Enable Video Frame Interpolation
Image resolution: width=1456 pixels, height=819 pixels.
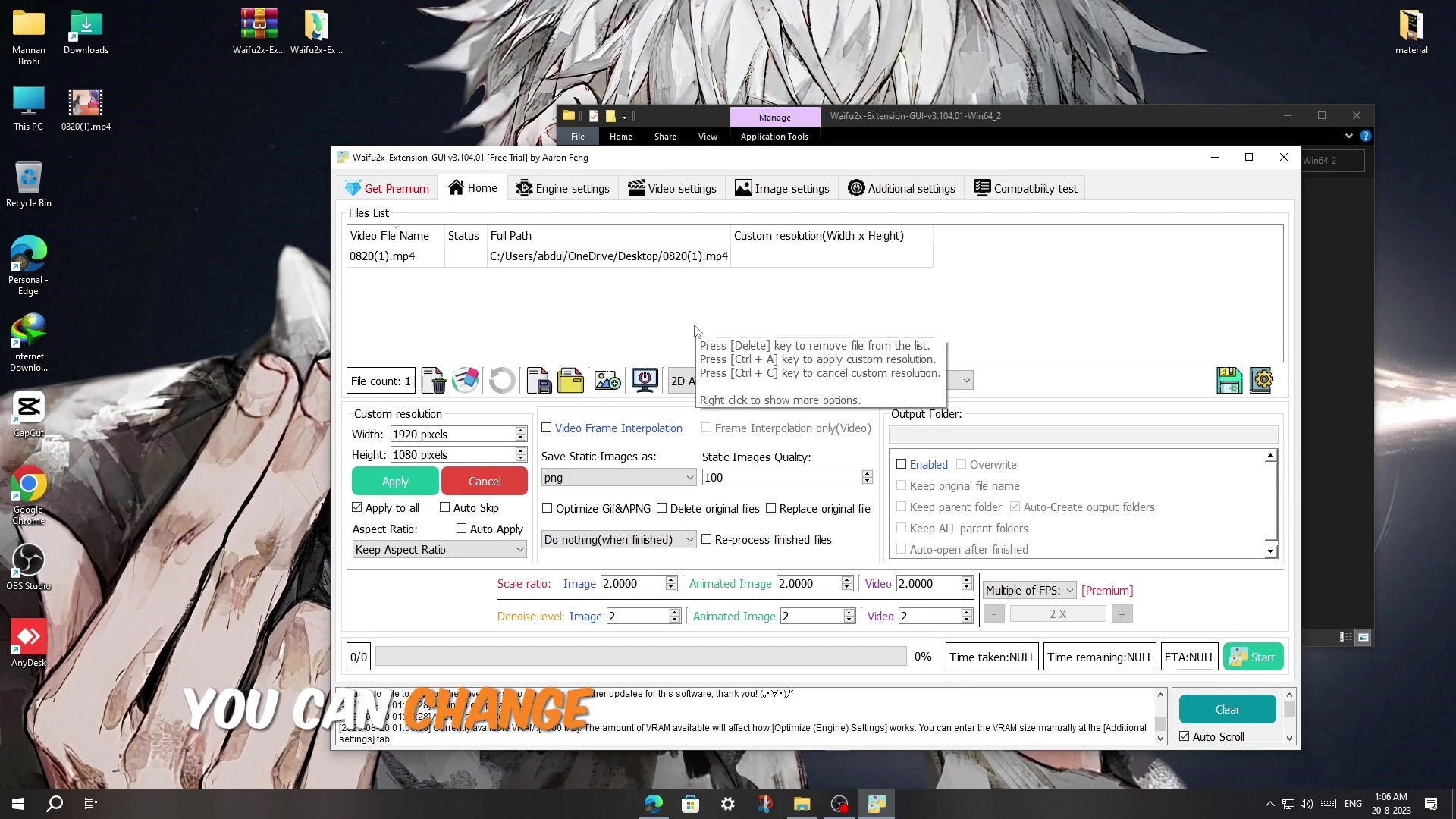[x=548, y=428]
